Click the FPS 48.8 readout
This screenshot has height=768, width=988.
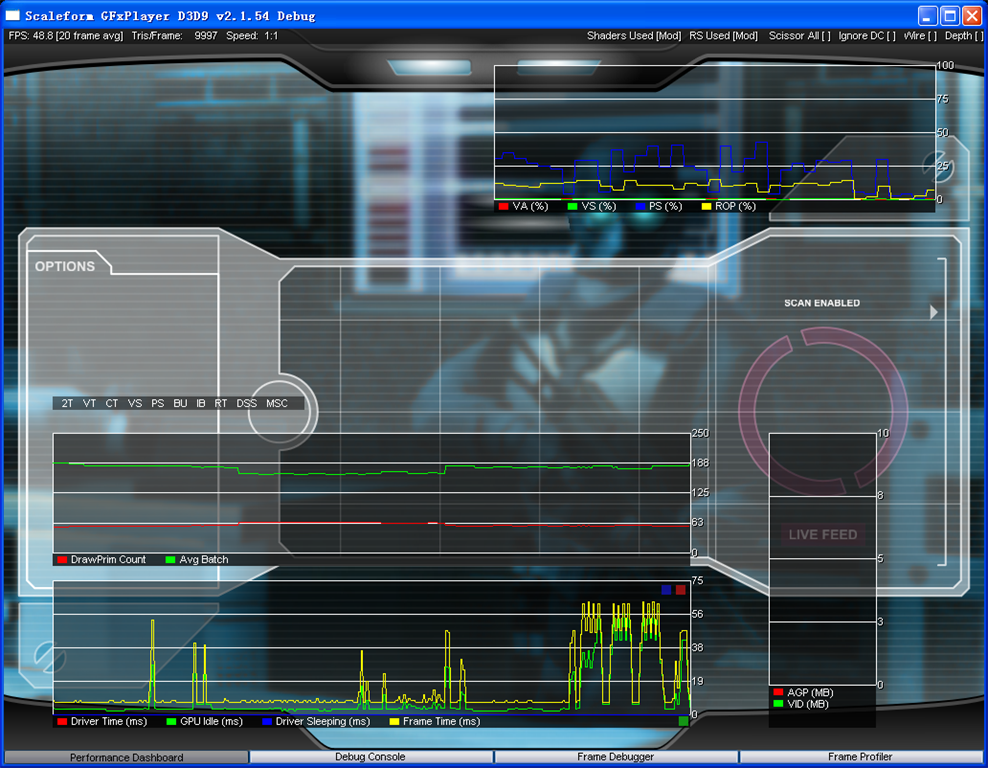coord(66,36)
